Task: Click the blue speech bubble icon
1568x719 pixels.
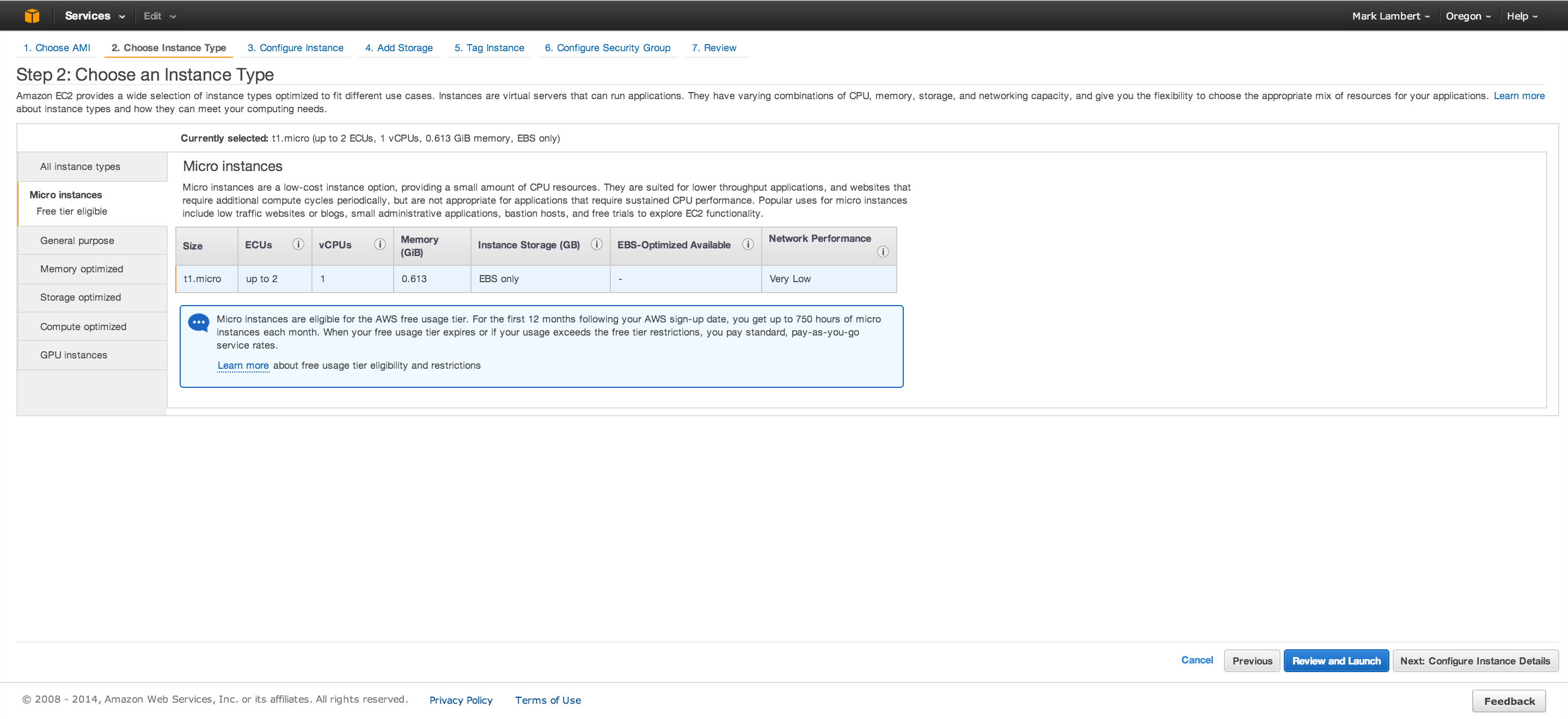Action: point(198,322)
